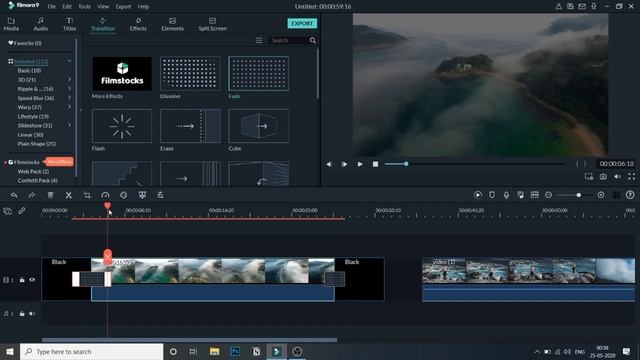The height and width of the screenshot is (360, 640).
Task: Open the Help menu
Action: point(143,7)
